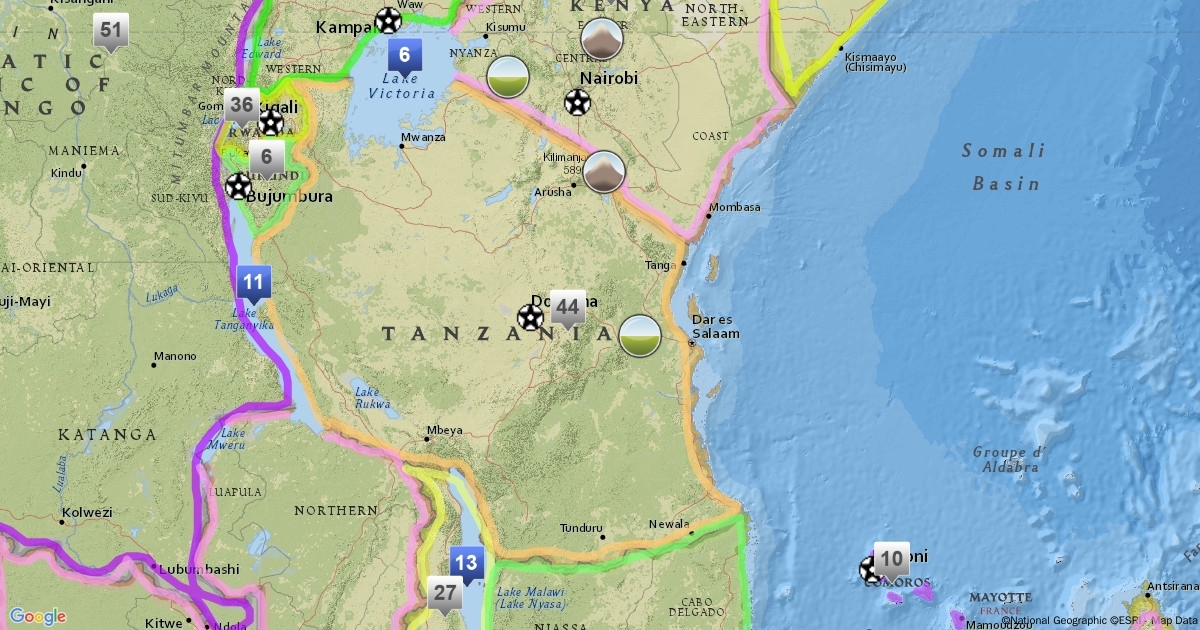Open blue marker 11 on Lake Tanganyika
The width and height of the screenshot is (1200, 630).
tap(254, 282)
